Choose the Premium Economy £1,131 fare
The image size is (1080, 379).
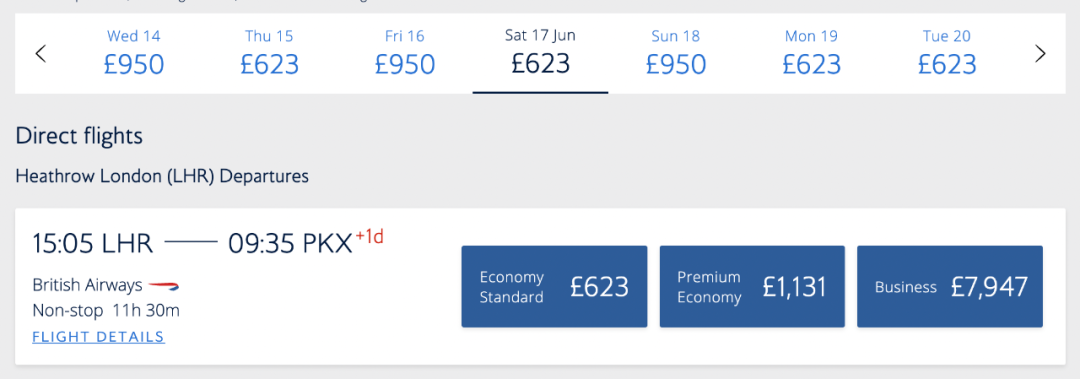(752, 287)
